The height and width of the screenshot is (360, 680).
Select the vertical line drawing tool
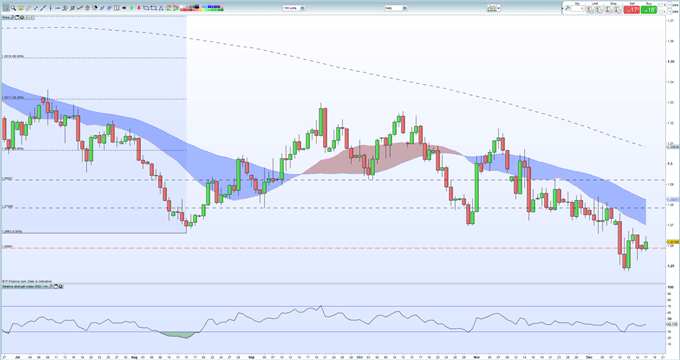tap(50, 8)
